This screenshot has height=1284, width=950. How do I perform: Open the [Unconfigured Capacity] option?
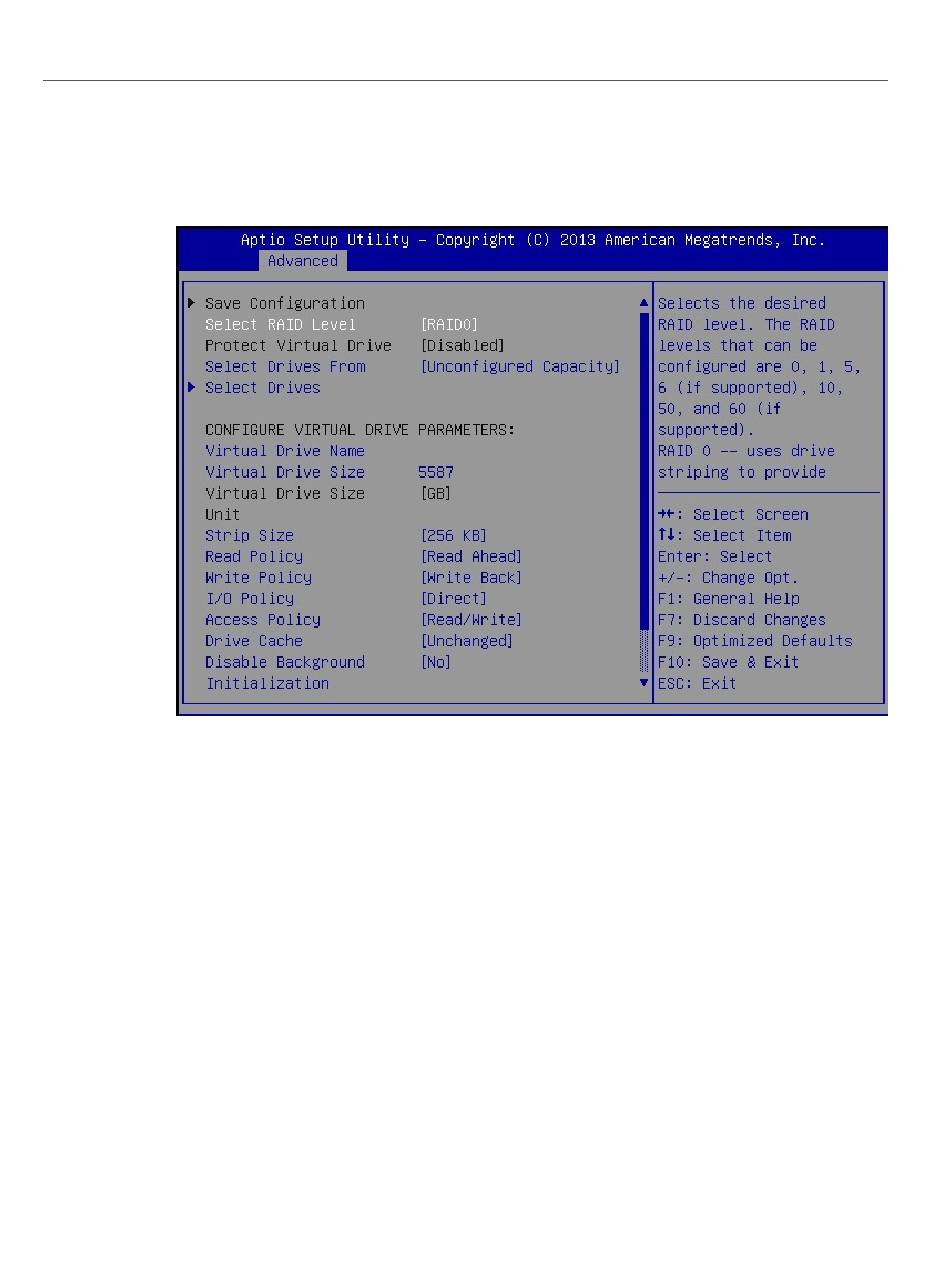520,366
